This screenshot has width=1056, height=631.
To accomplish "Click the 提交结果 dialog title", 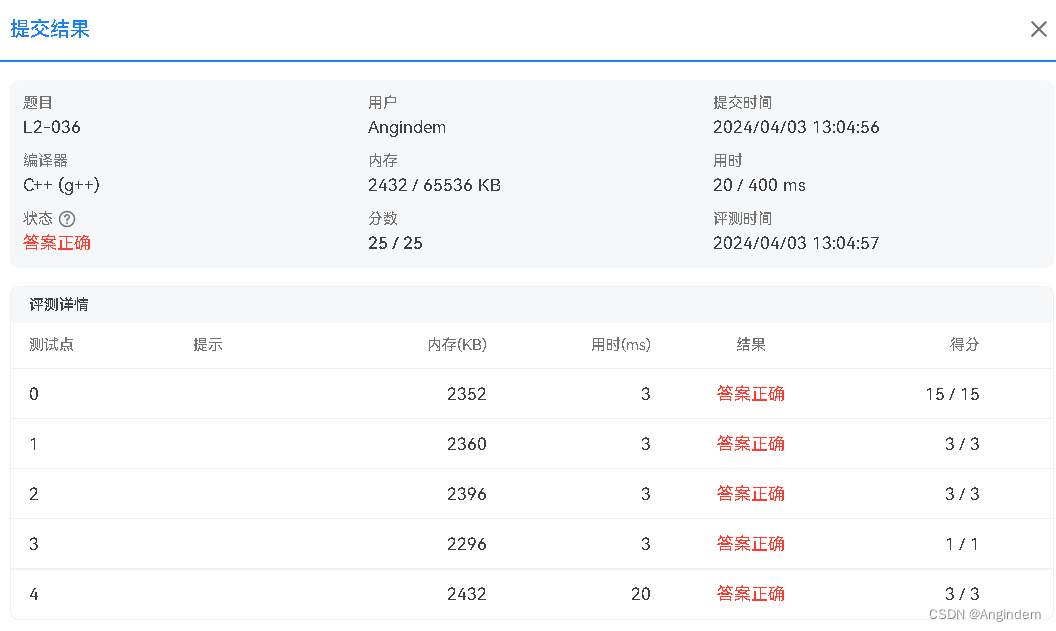I will (50, 29).
